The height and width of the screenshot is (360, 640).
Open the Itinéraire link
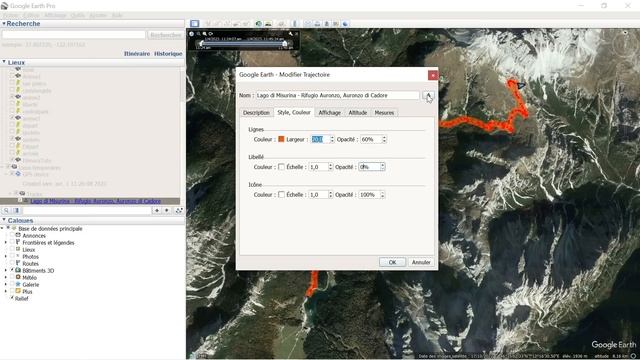pyautogui.click(x=137, y=53)
